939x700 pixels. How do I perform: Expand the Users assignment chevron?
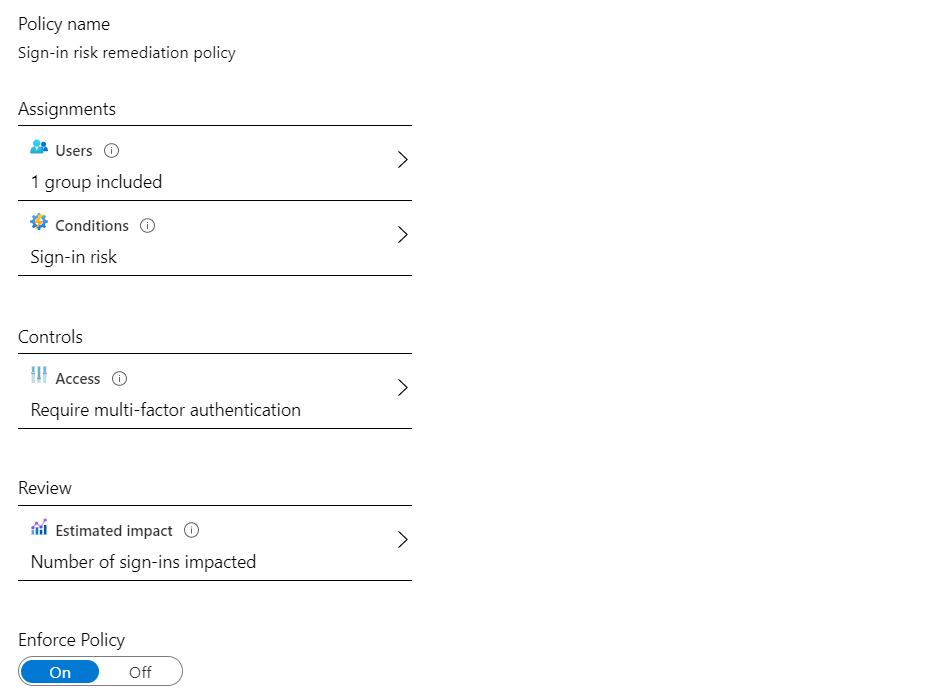tap(403, 160)
